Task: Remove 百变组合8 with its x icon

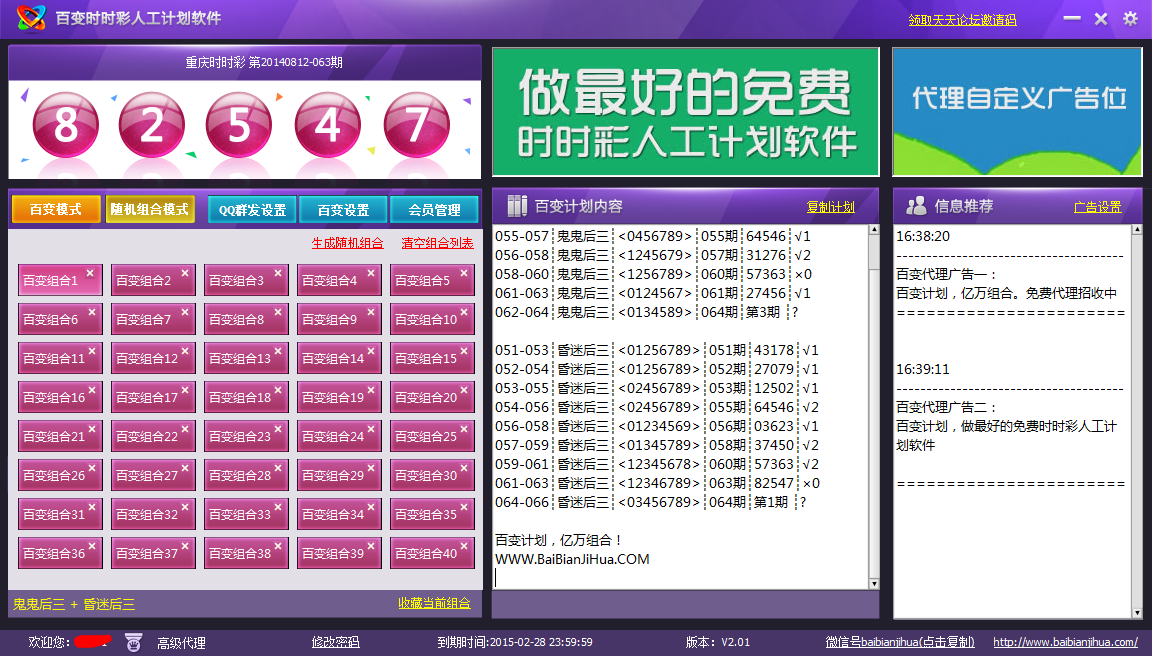Action: (278, 312)
